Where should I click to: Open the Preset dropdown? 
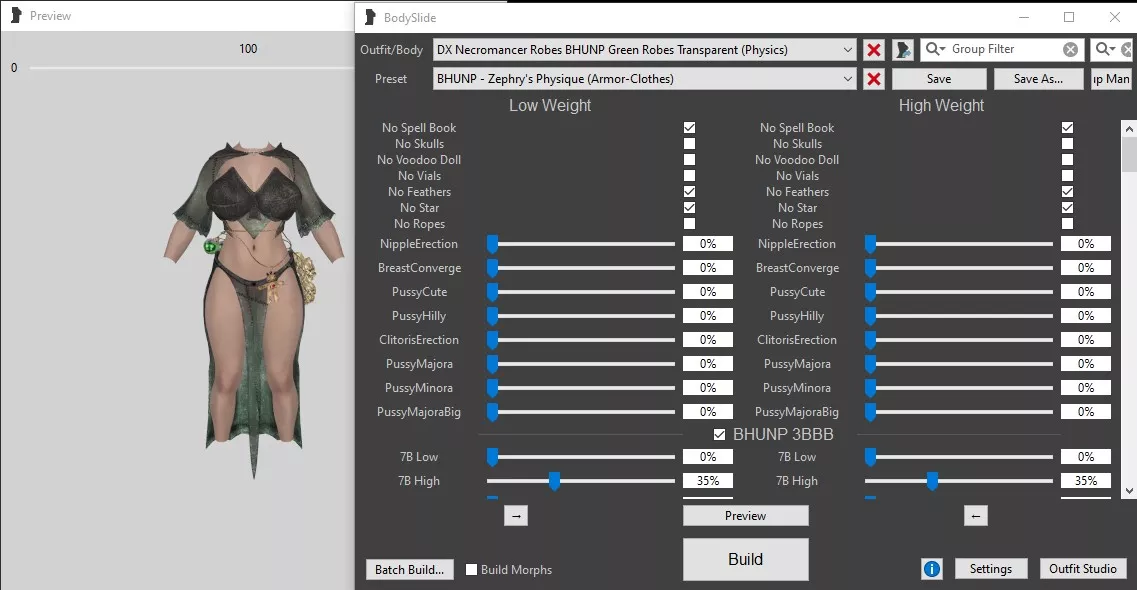click(645, 78)
